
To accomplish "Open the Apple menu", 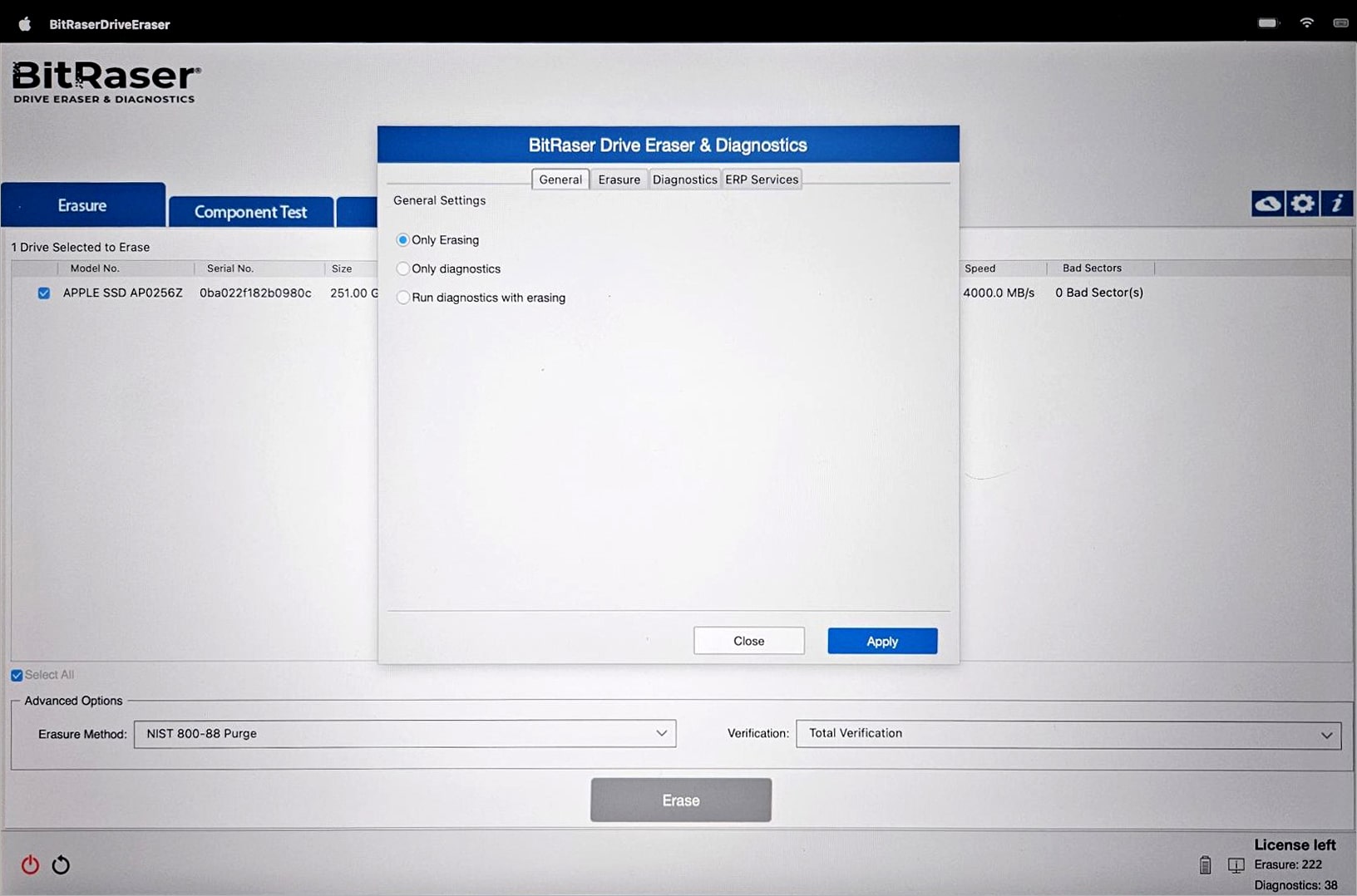I will pyautogui.click(x=25, y=24).
